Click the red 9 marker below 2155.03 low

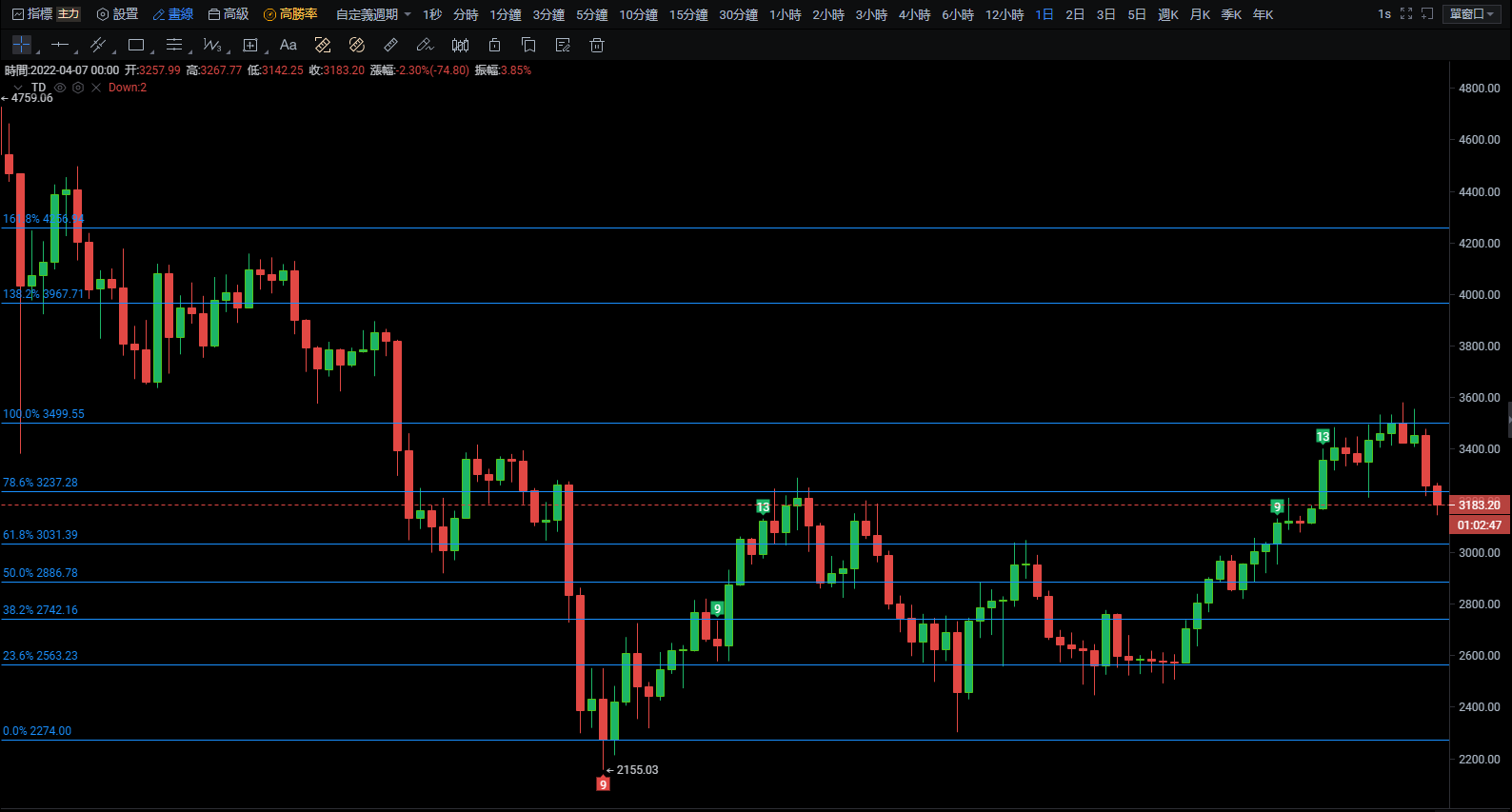603,784
